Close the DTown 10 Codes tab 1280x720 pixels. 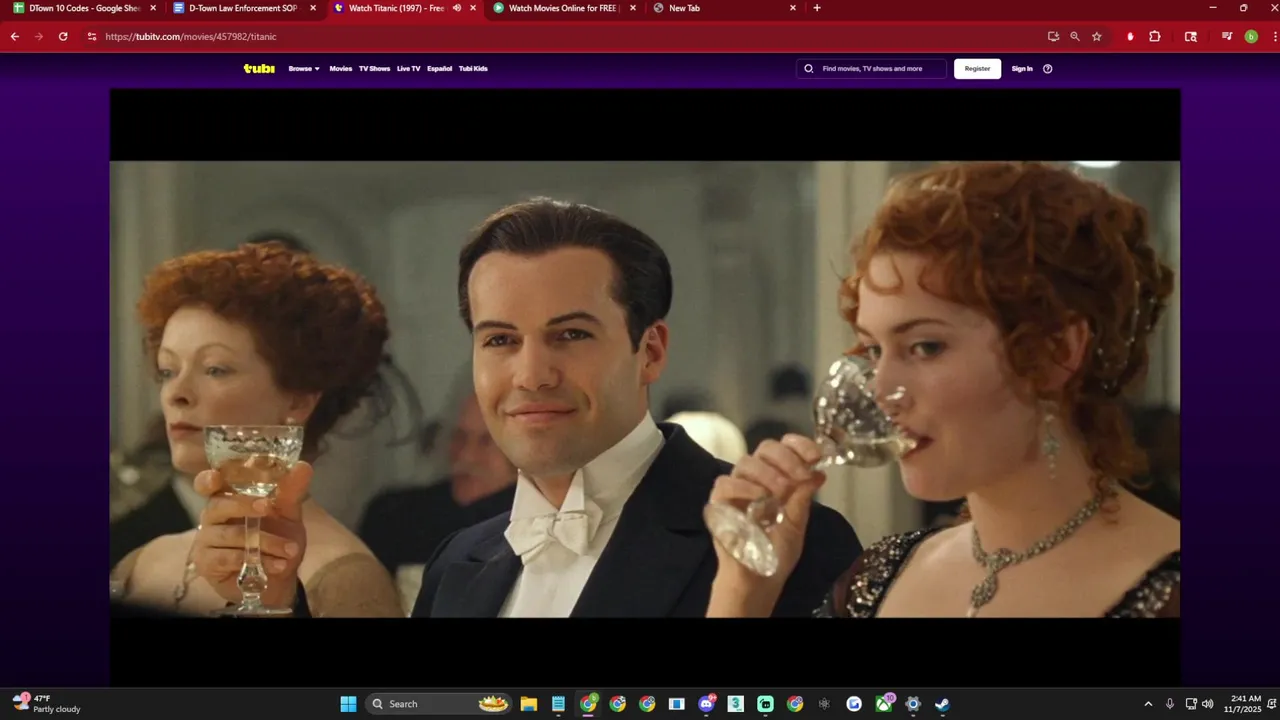click(x=153, y=8)
